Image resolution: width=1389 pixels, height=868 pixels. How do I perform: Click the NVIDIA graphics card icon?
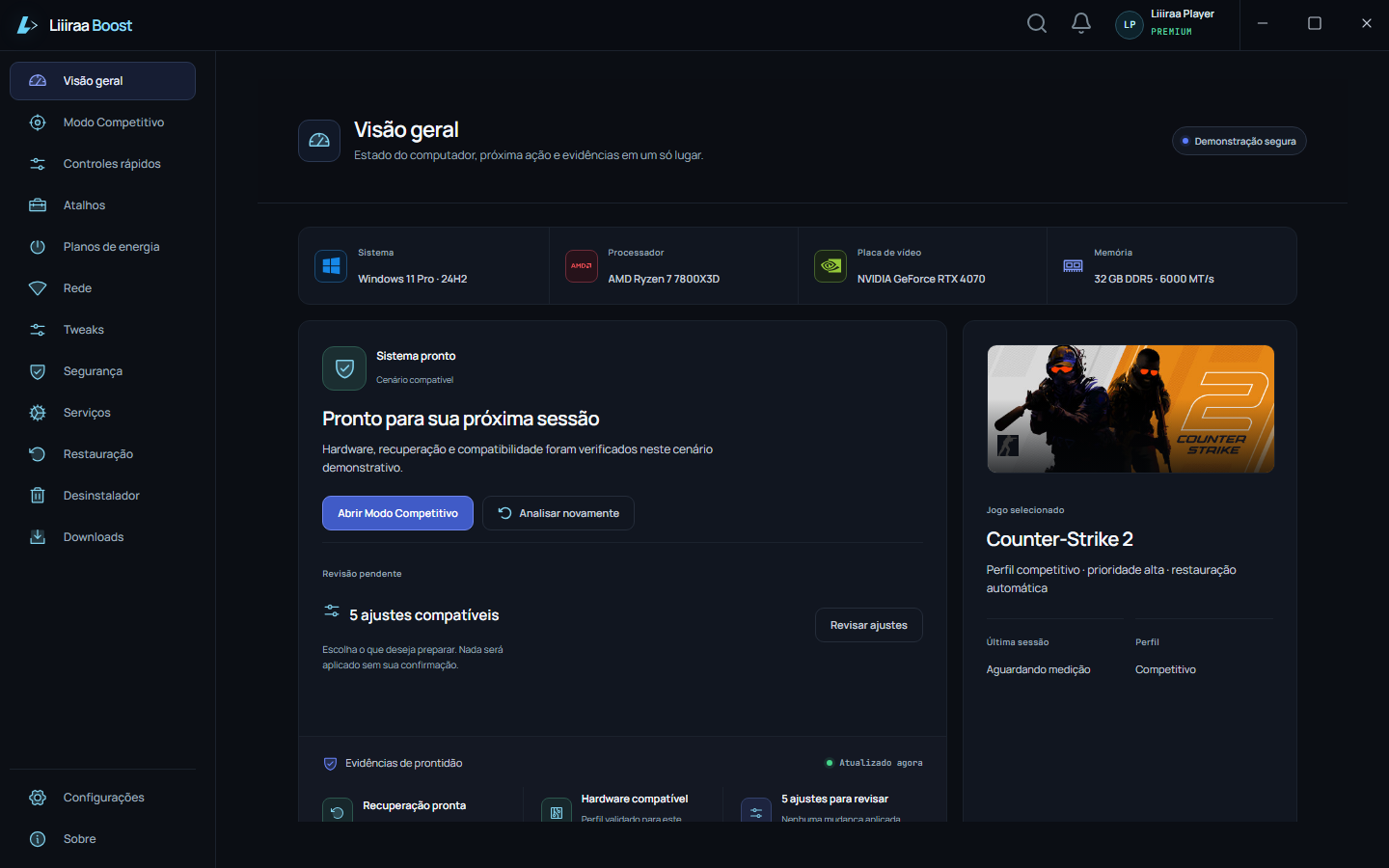[831, 266]
